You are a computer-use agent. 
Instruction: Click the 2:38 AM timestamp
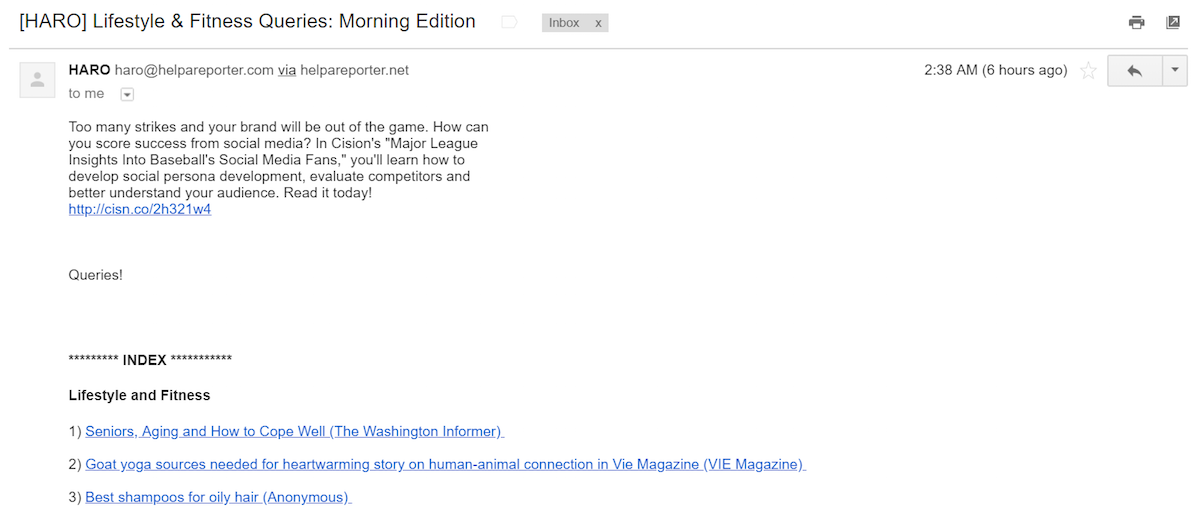(x=995, y=70)
